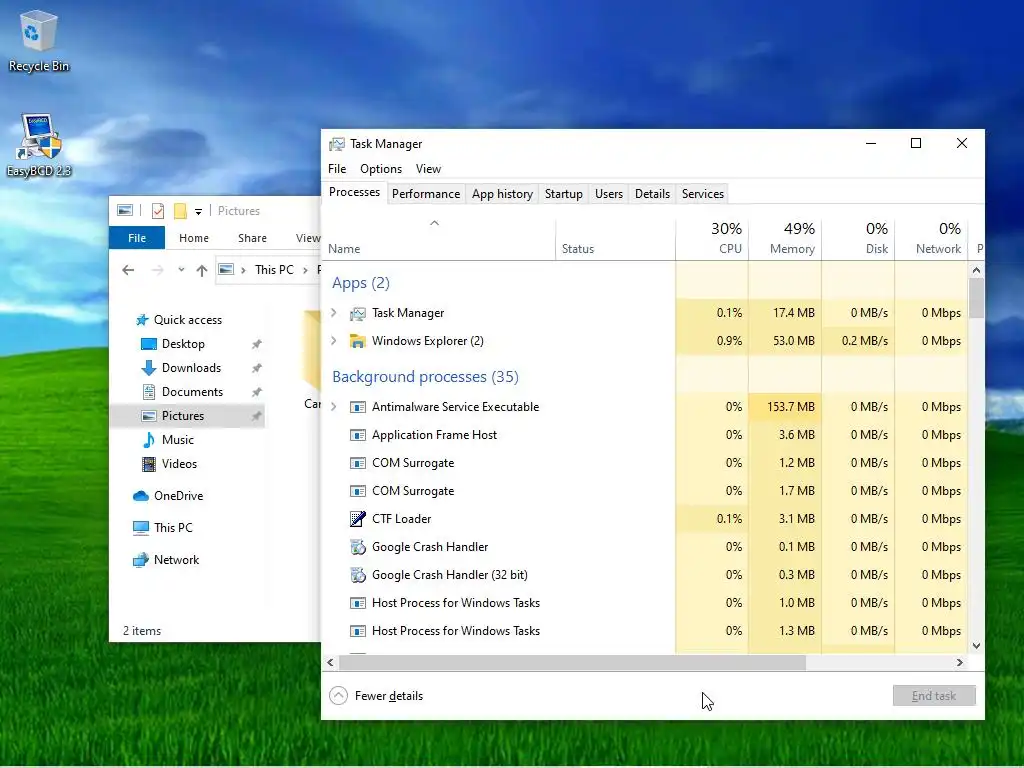Select the Processes tab

pos(355,193)
